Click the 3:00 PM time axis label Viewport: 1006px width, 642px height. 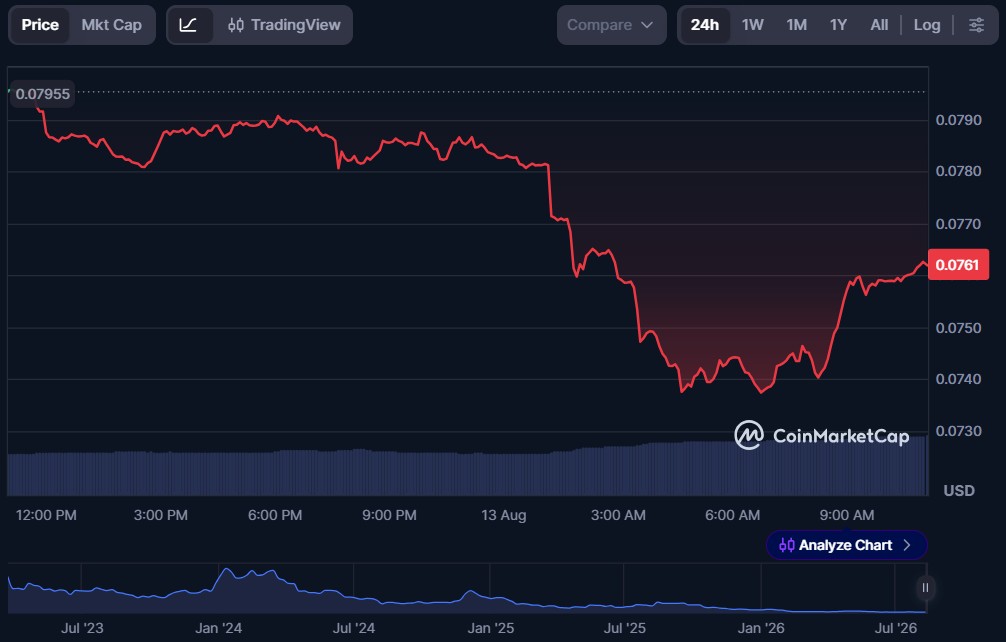pos(160,515)
